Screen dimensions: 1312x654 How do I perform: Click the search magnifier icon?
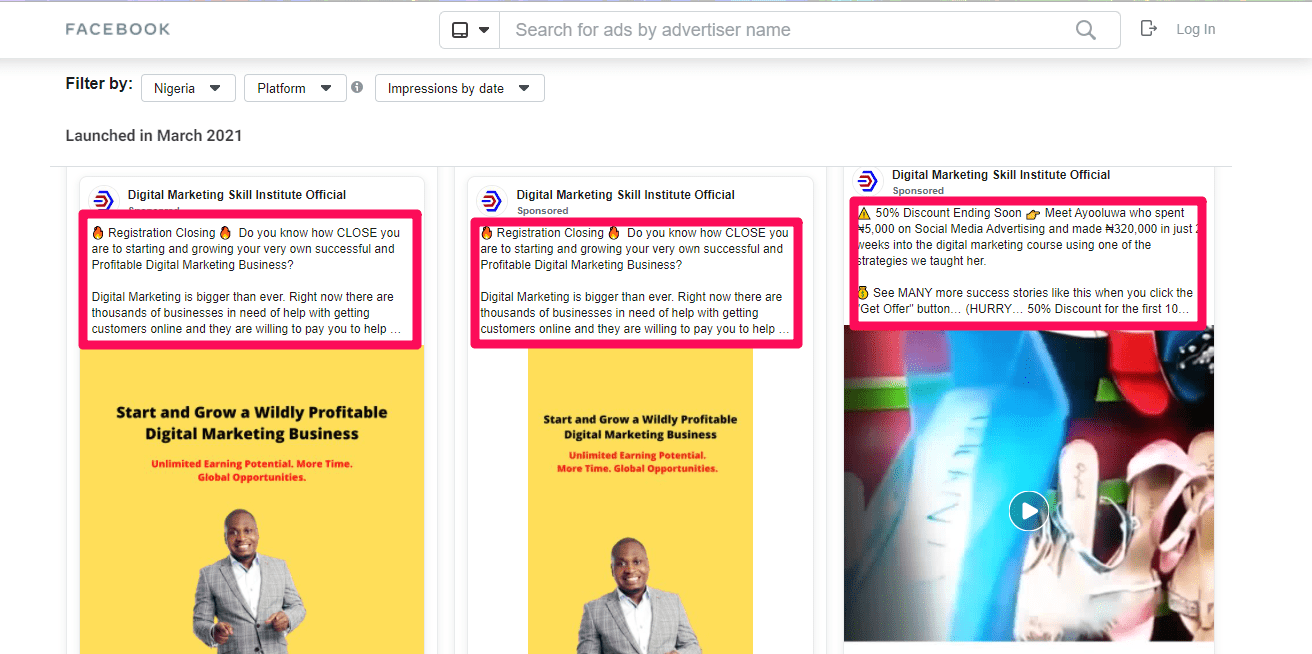(1085, 30)
